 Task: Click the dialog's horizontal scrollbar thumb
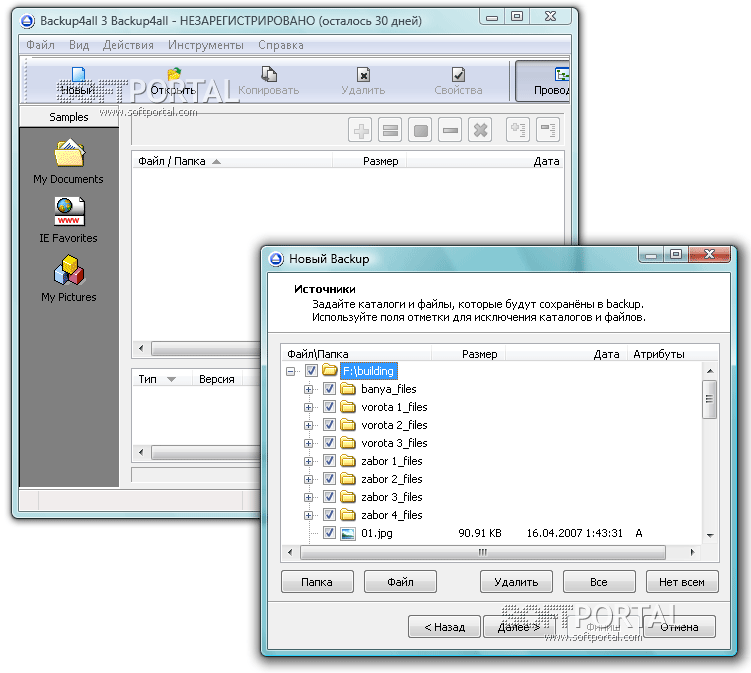(483, 552)
